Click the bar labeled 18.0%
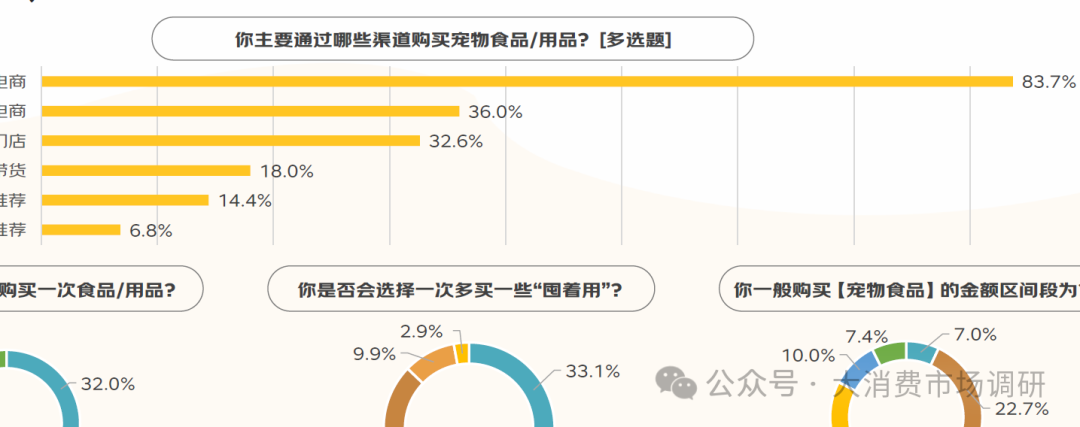 pos(145,171)
